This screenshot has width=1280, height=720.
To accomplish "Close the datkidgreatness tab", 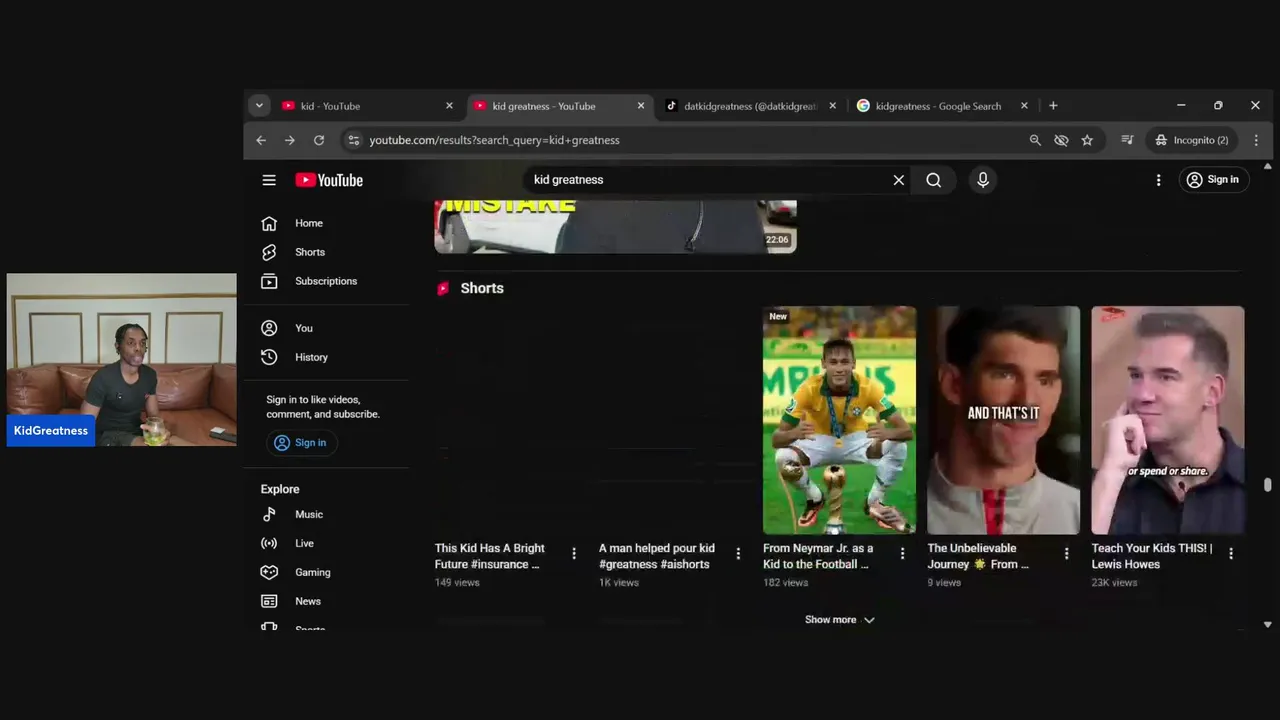I will (833, 106).
